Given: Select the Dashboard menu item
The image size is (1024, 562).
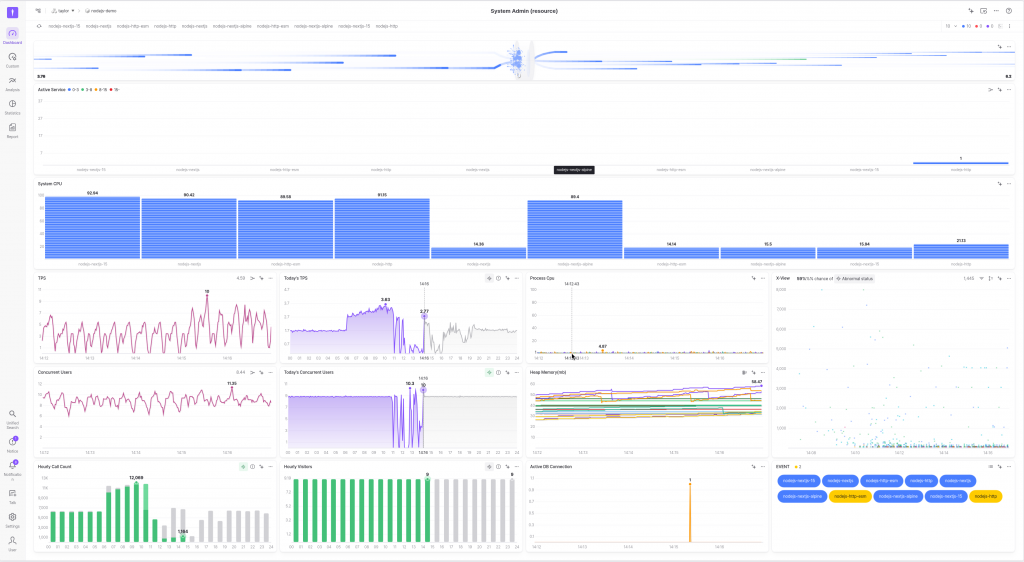Looking at the screenshot, I should tap(12, 36).
